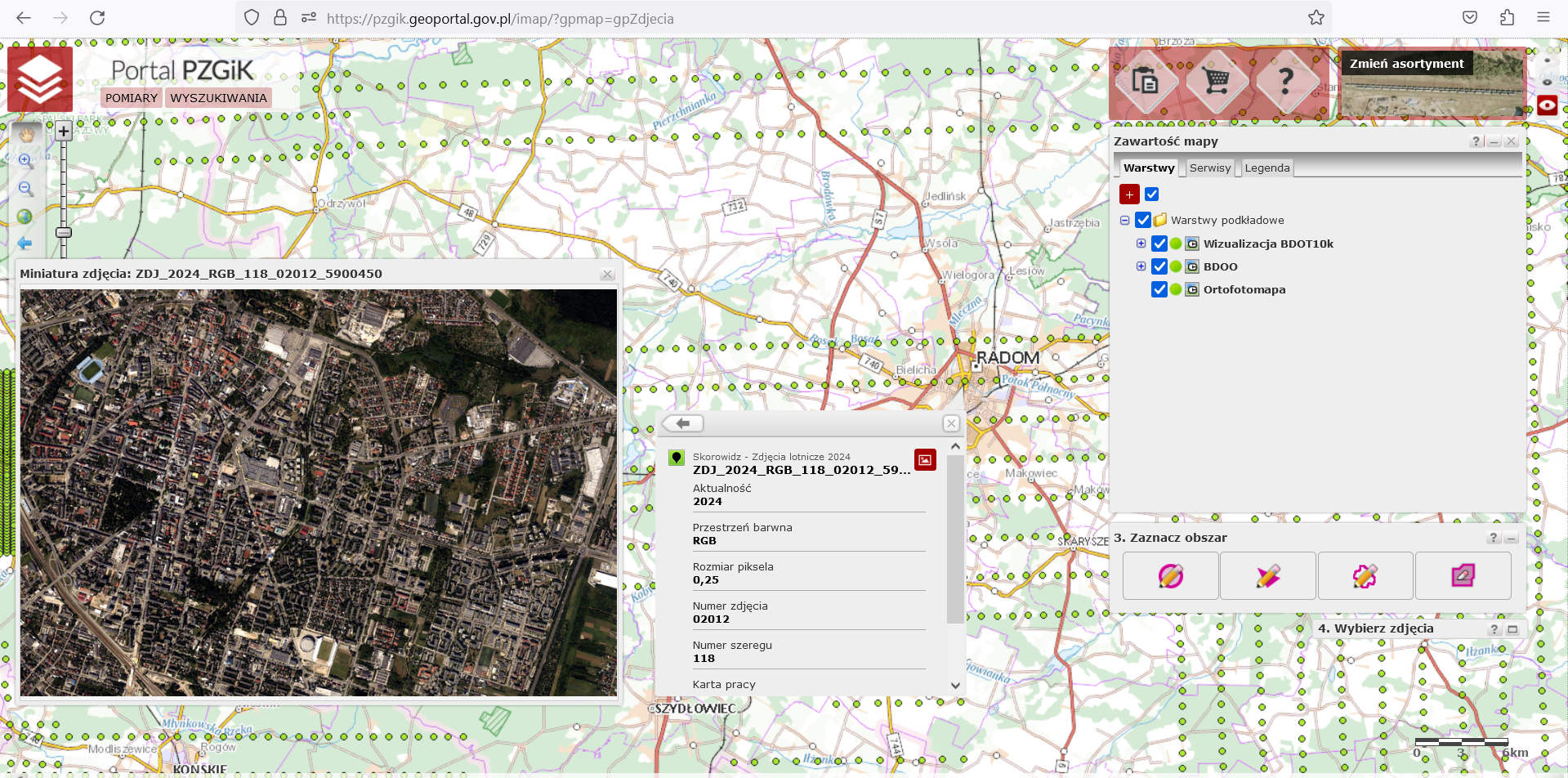Expand the BDOO layer node

click(1141, 266)
